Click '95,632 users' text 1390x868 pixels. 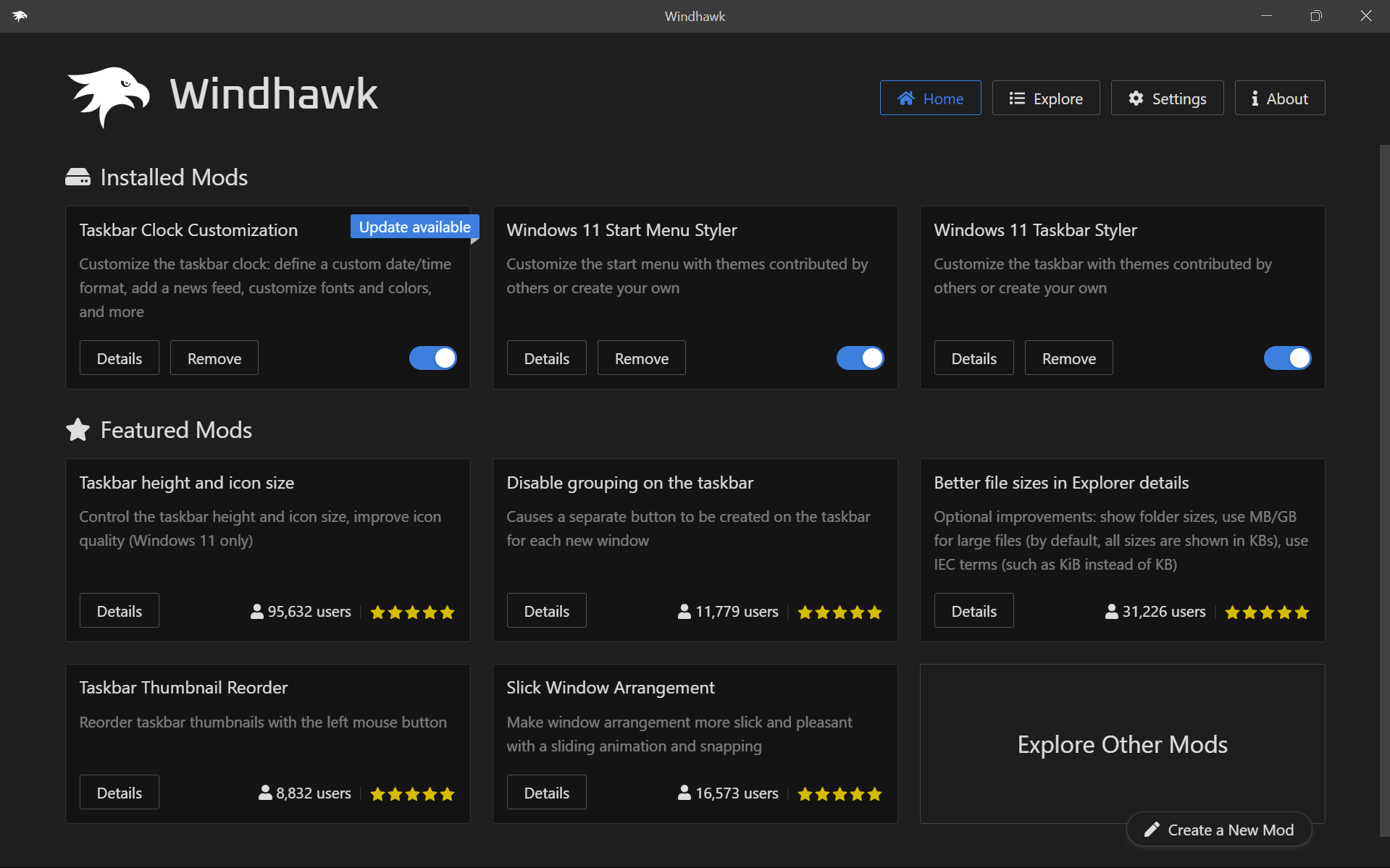click(309, 612)
